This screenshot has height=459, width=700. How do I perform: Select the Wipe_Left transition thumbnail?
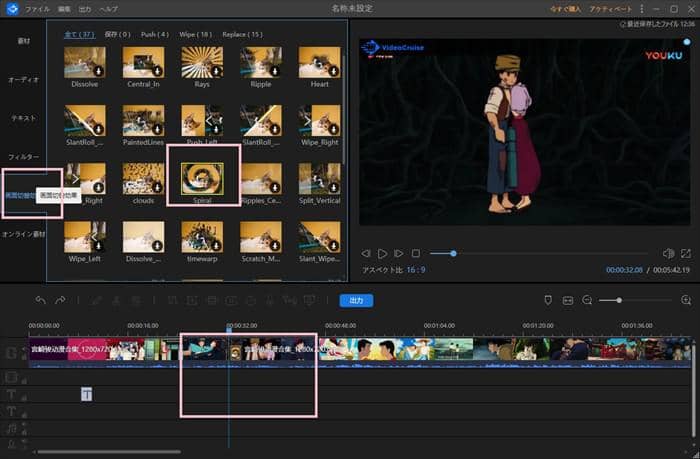coord(85,237)
